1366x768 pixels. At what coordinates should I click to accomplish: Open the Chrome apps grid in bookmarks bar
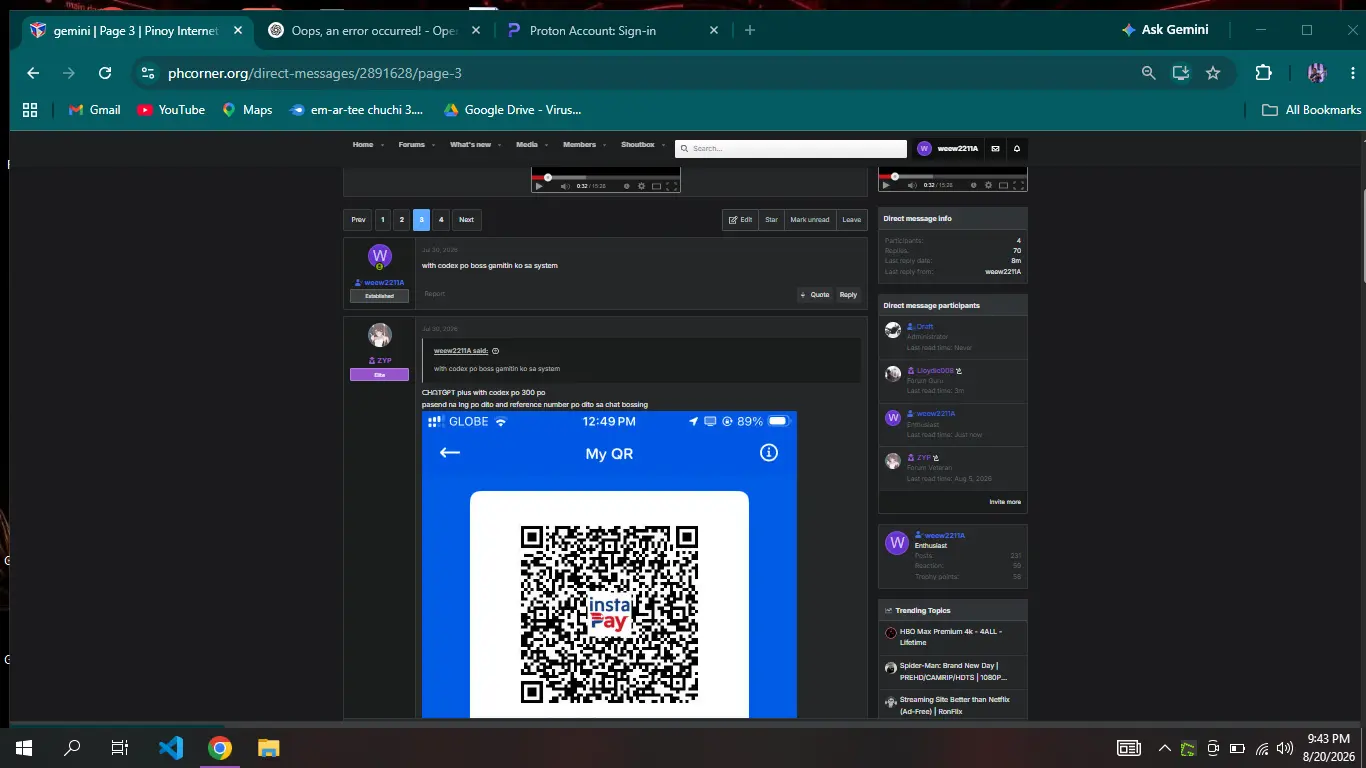pyautogui.click(x=30, y=110)
